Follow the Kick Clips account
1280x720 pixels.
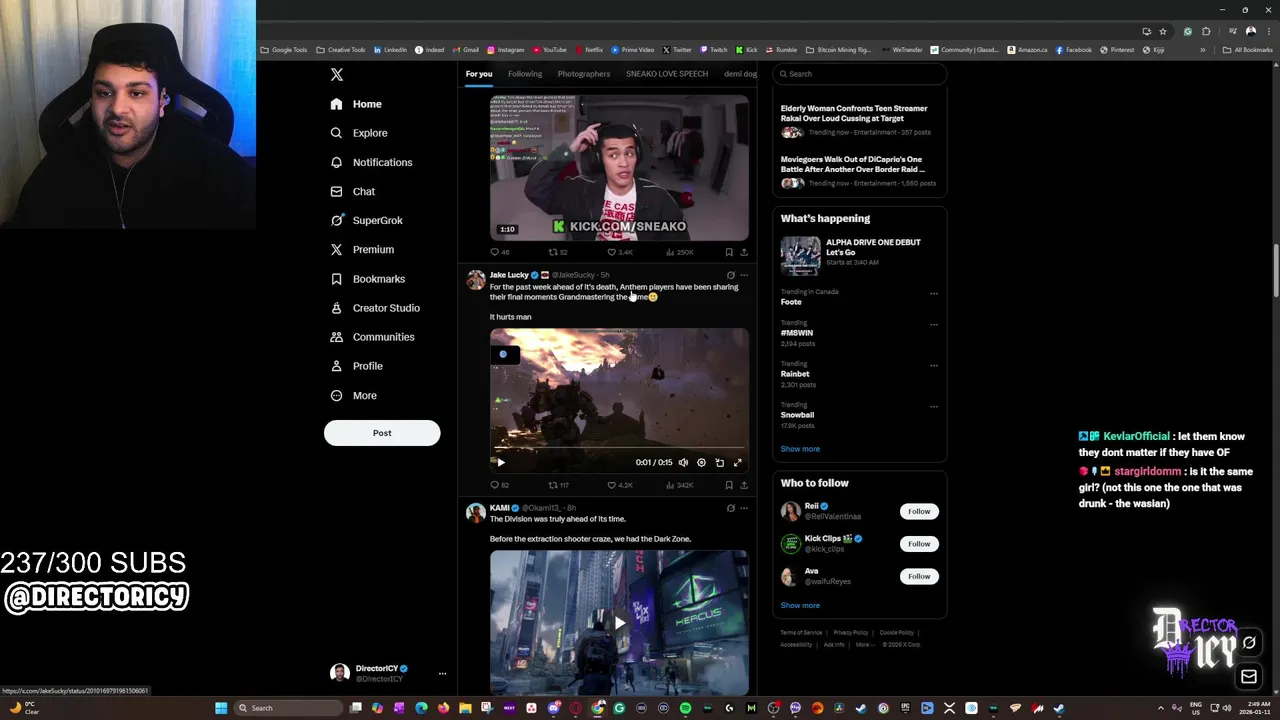(919, 544)
